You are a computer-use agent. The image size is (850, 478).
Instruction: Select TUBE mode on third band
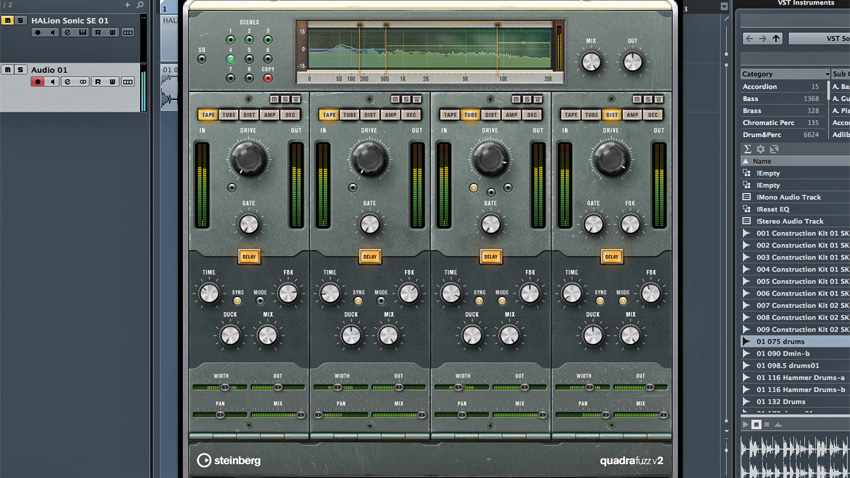[x=471, y=115]
